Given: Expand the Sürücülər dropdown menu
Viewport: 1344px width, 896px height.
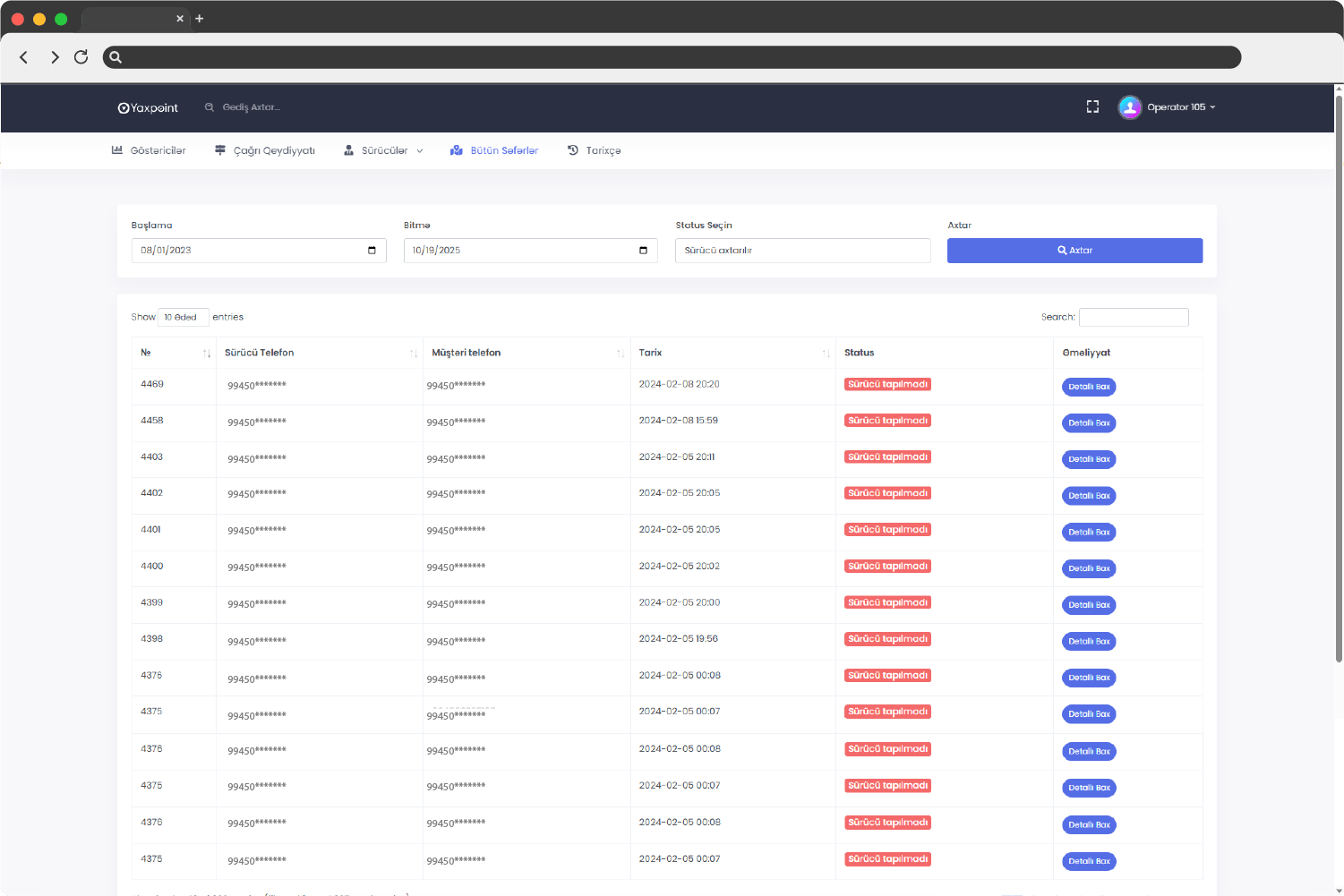Looking at the screenshot, I should [420, 150].
